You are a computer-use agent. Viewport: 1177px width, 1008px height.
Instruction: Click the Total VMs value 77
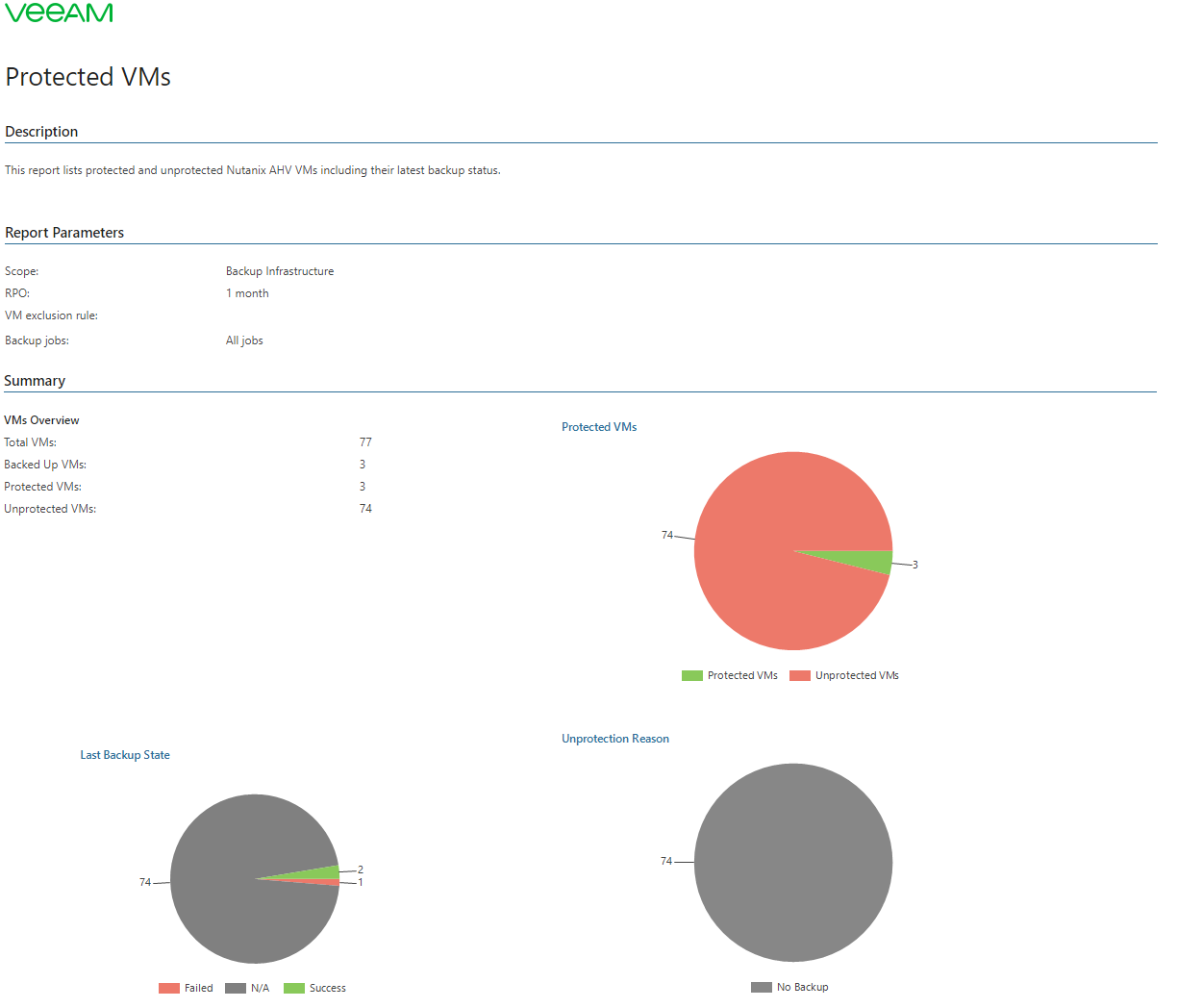click(x=365, y=442)
